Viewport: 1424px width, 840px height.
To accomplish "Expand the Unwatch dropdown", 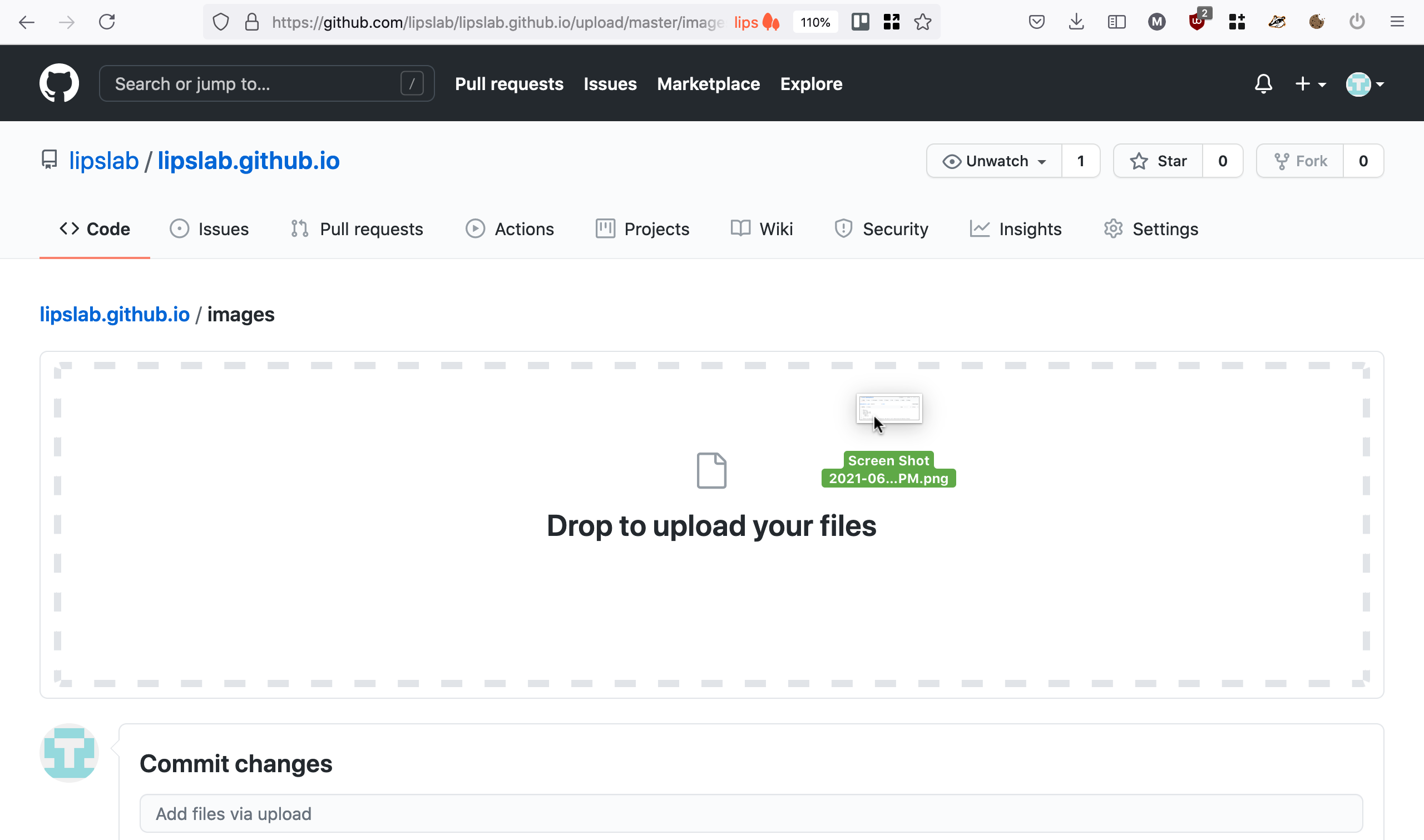I will [x=994, y=161].
